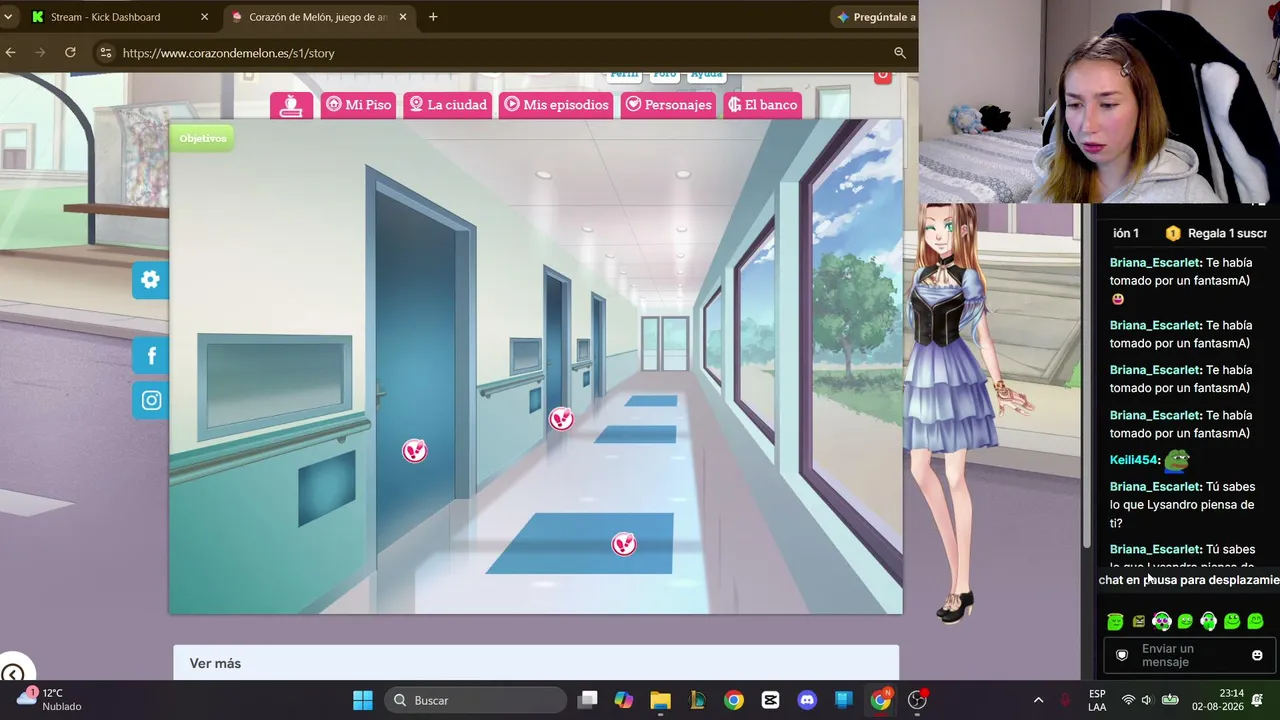Image resolution: width=1280 pixels, height=720 pixels.
Task: Go through the left classroom door footprint marker
Action: tap(414, 451)
